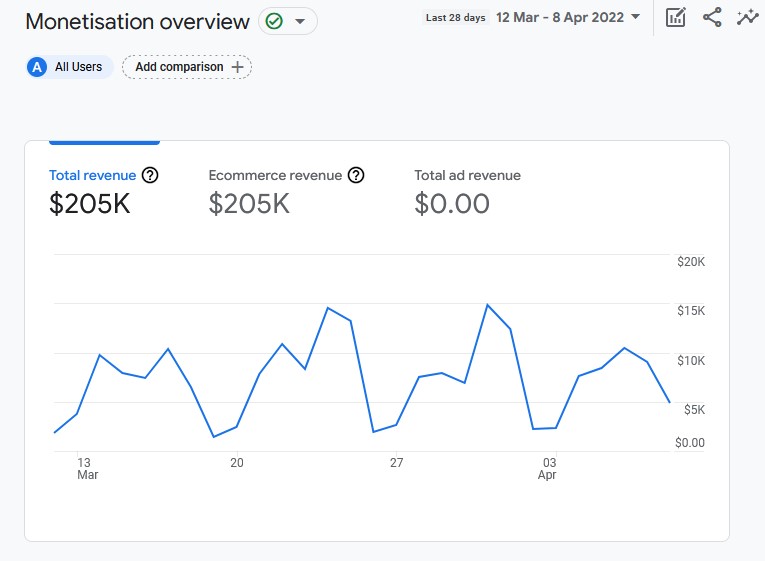Open the date range dropdown arrow

click(x=635, y=17)
